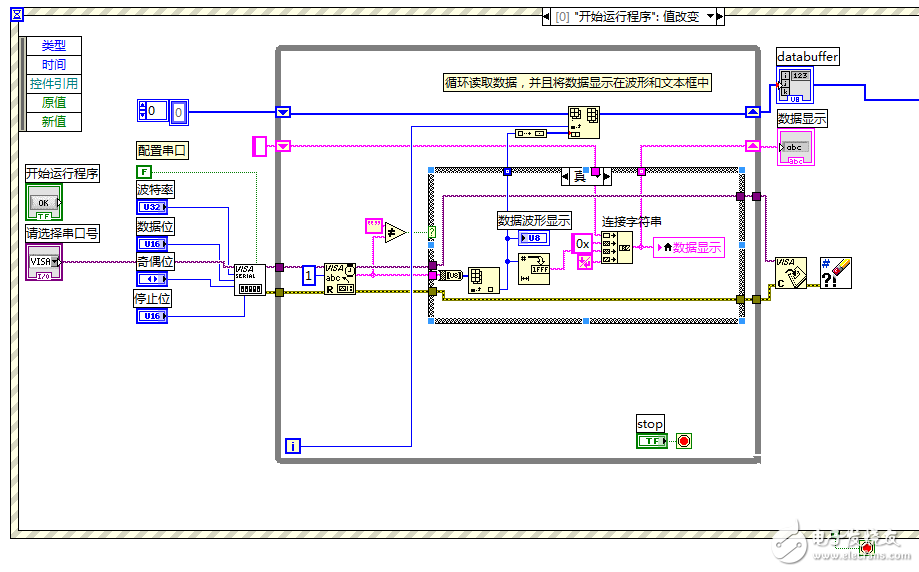Select the Simple Error Handler node
This screenshot has width=919, height=572.
pos(836,273)
